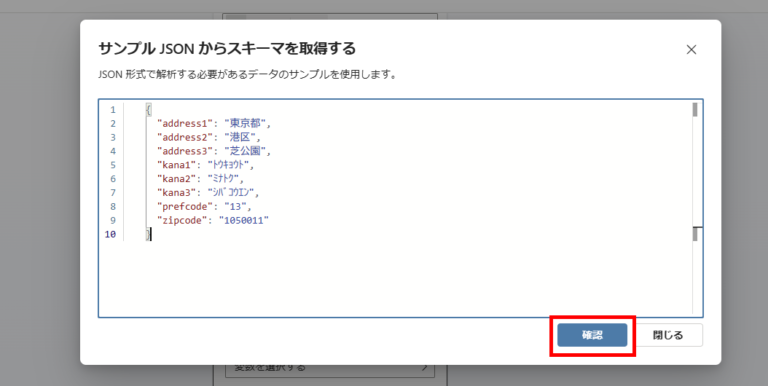Place cursor on "kana3" key
This screenshot has height=386, width=768.
point(177,193)
